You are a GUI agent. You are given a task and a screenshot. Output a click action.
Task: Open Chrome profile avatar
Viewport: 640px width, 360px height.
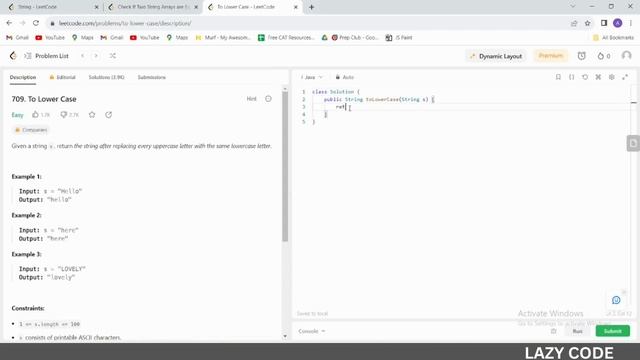pyautogui.click(x=618, y=23)
